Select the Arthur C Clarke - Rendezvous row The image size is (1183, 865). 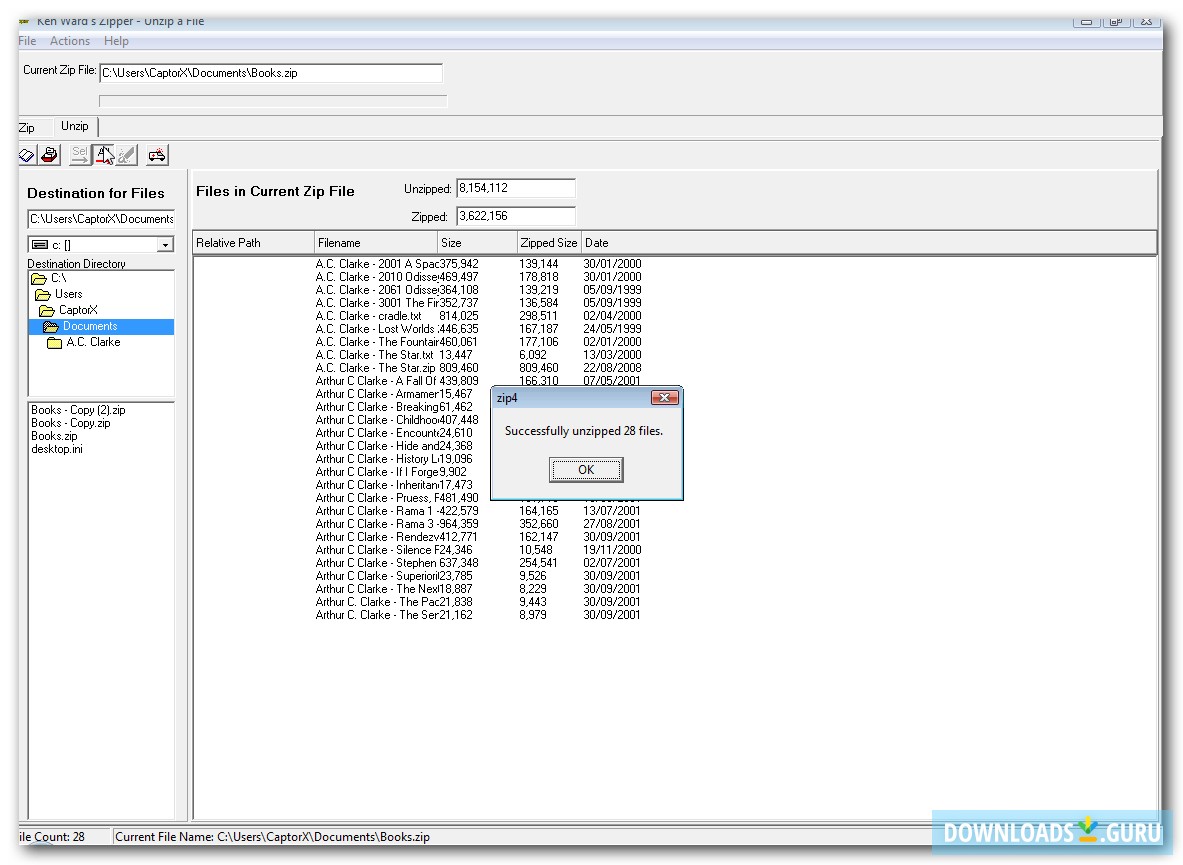(x=478, y=537)
